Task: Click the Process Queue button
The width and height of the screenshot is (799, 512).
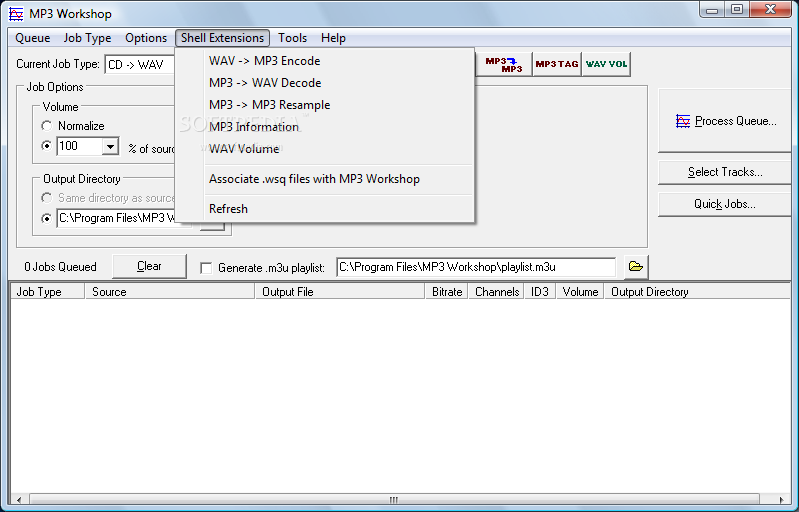Action: click(726, 121)
